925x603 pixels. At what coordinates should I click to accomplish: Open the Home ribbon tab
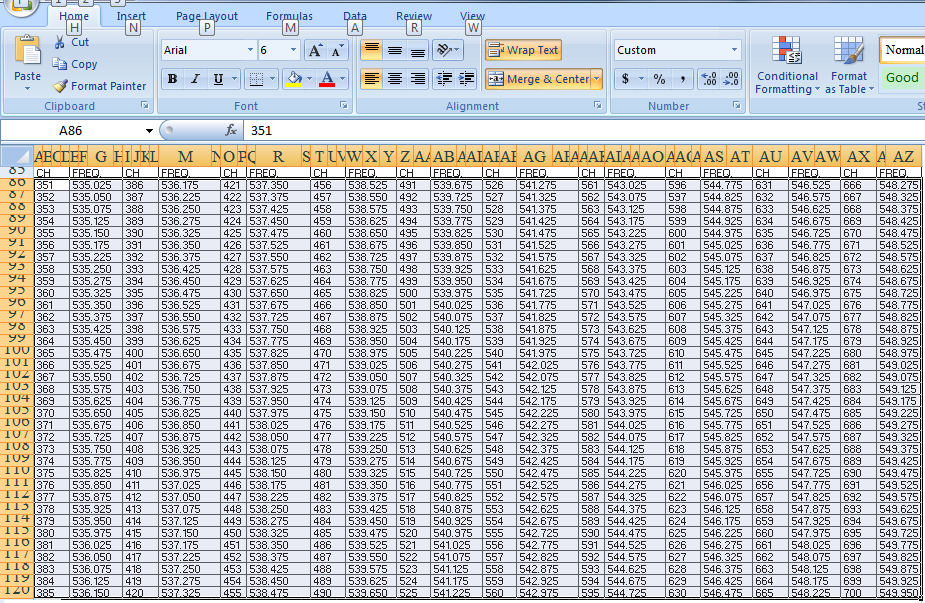click(x=74, y=16)
